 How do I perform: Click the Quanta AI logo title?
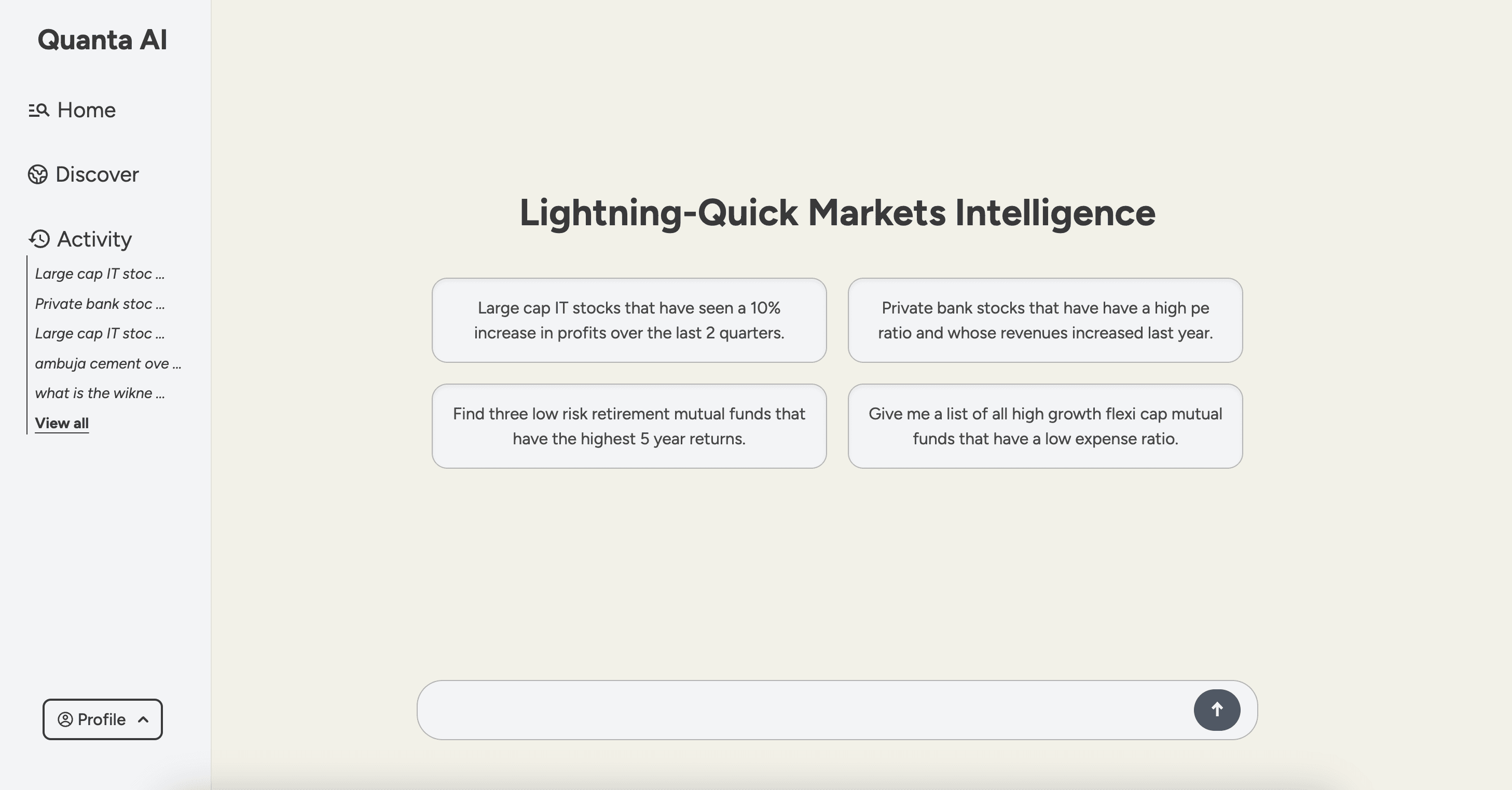[102, 40]
